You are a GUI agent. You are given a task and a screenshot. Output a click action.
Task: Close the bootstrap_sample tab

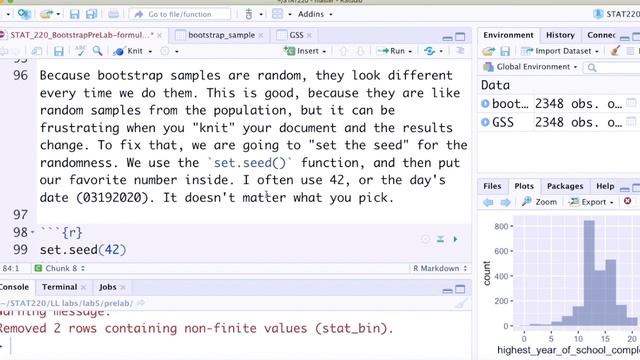tap(261, 36)
